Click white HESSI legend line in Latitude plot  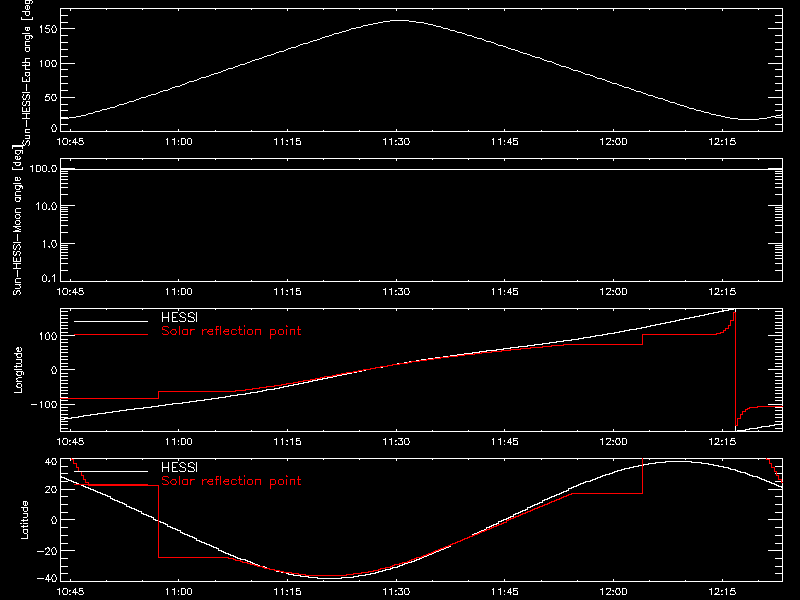coord(111,471)
